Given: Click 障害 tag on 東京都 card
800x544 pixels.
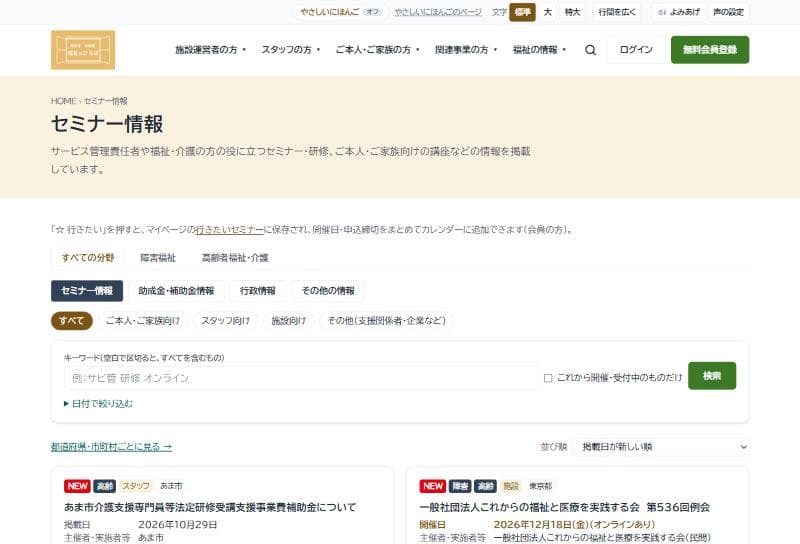Looking at the screenshot, I should [460, 486].
